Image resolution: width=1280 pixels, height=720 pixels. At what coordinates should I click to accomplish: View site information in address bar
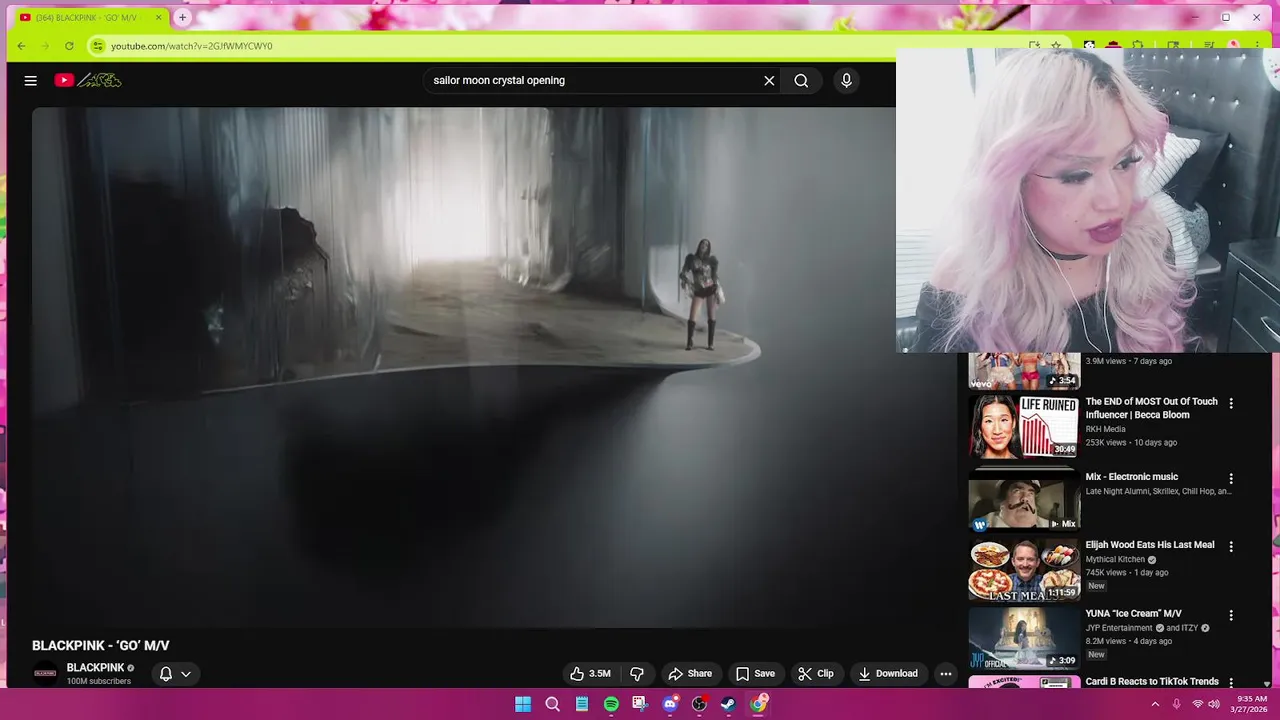pos(97,46)
